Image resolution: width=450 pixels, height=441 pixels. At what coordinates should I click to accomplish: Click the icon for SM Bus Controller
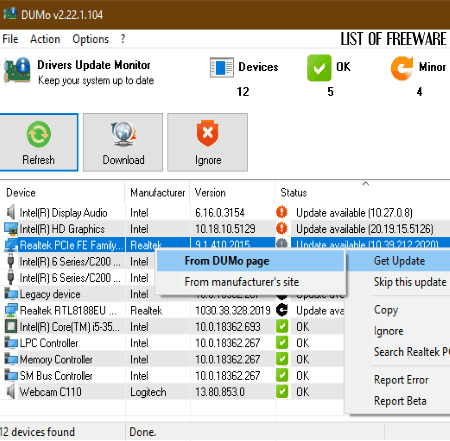pyautogui.click(x=11, y=375)
